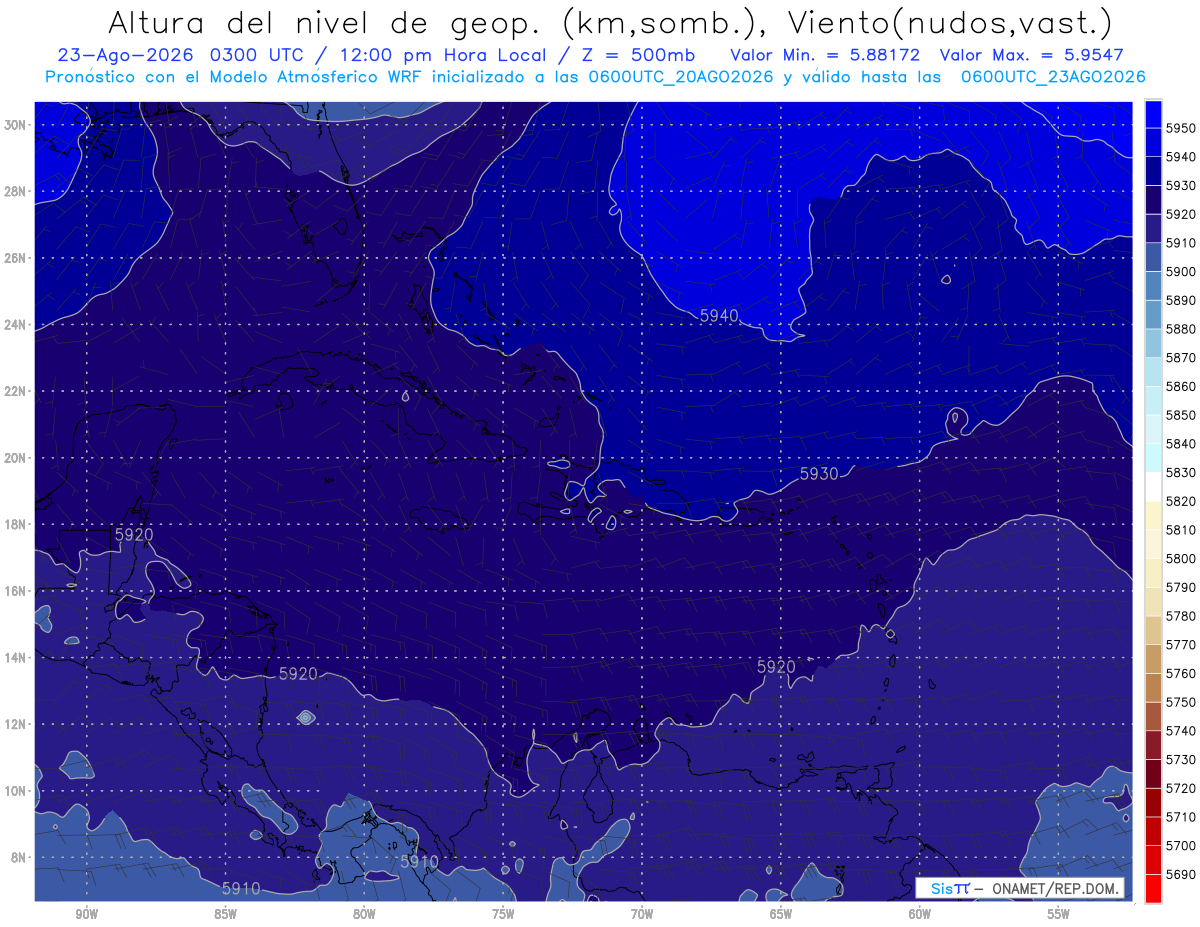Click the 5870 colorbar label

(x=1181, y=357)
